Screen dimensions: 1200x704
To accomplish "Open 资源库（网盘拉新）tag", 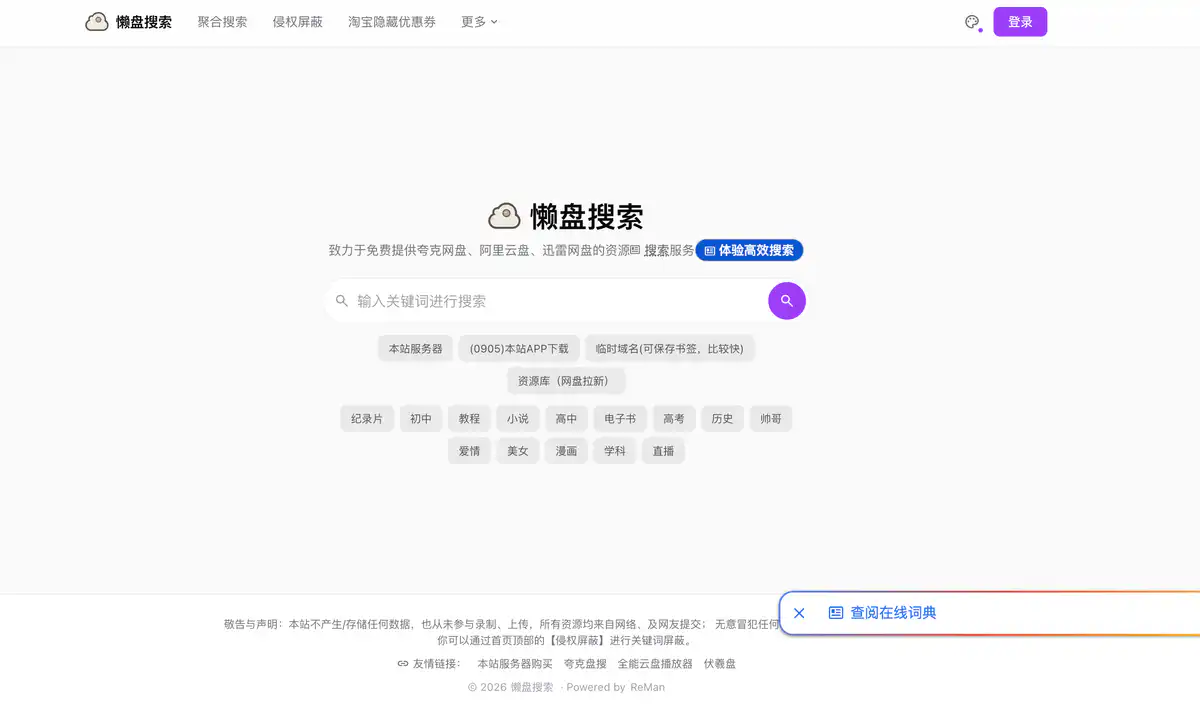I will tap(566, 381).
